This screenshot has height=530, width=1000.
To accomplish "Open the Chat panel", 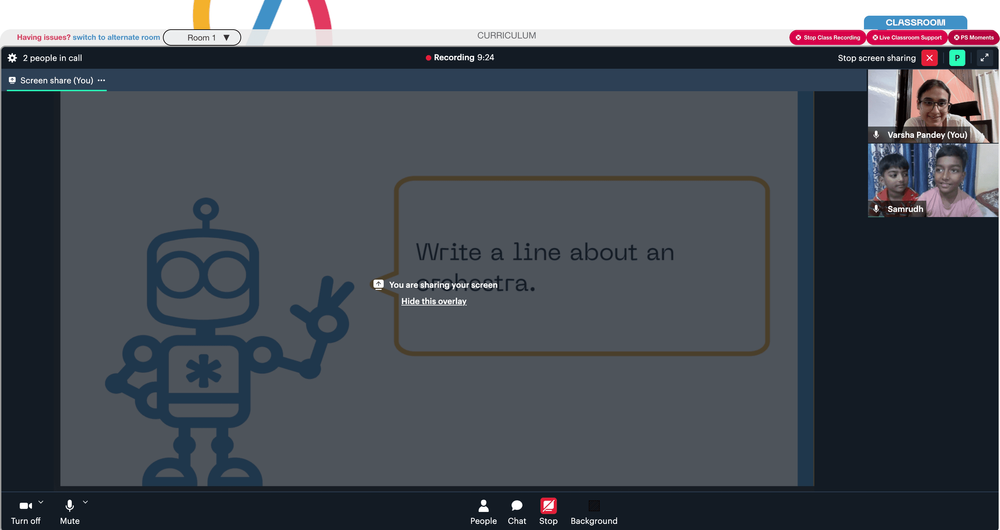I will pyautogui.click(x=517, y=512).
